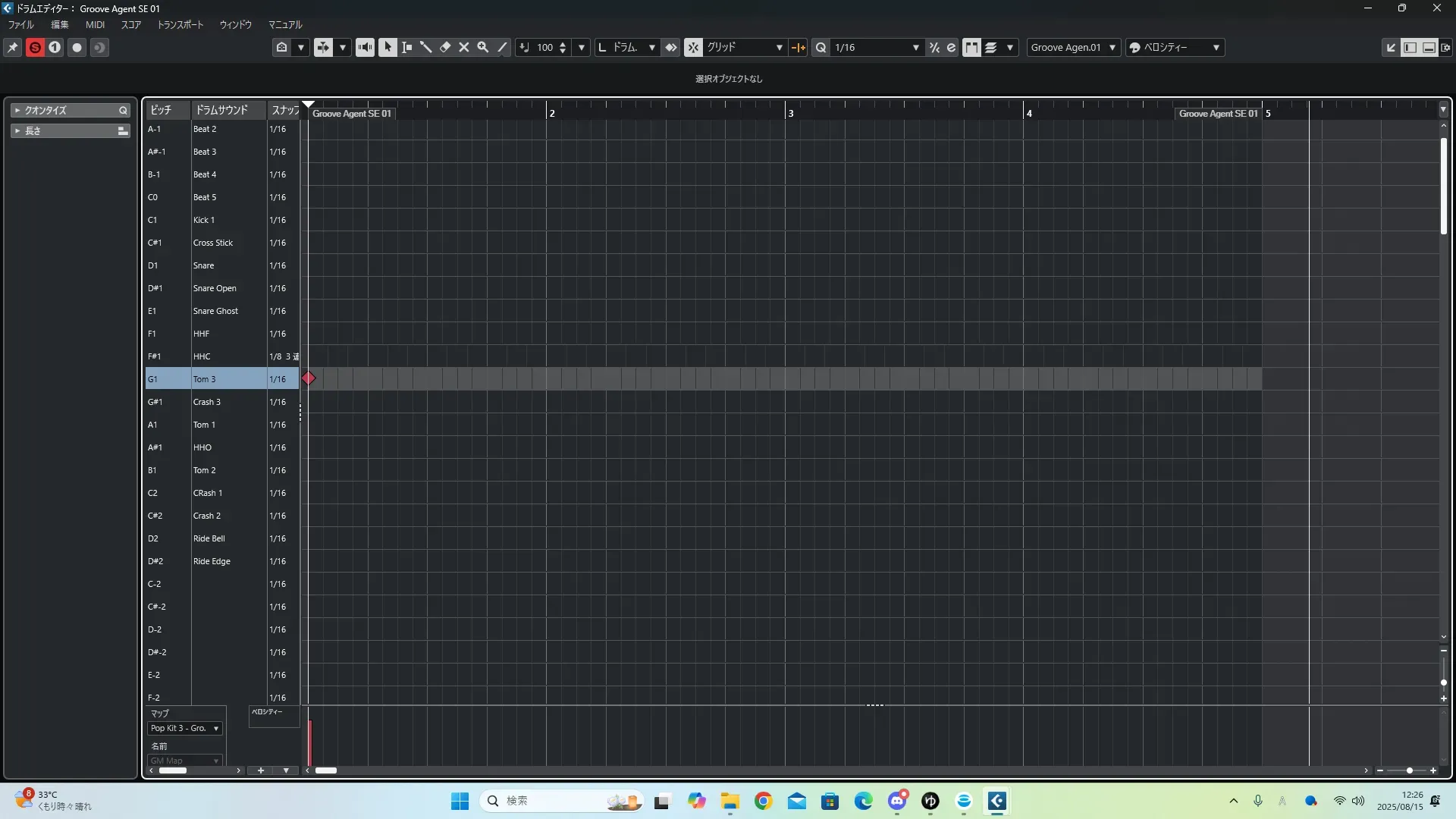Click the toolbar setup gear icon
This screenshot has height=819, width=1456.
[1445, 47]
